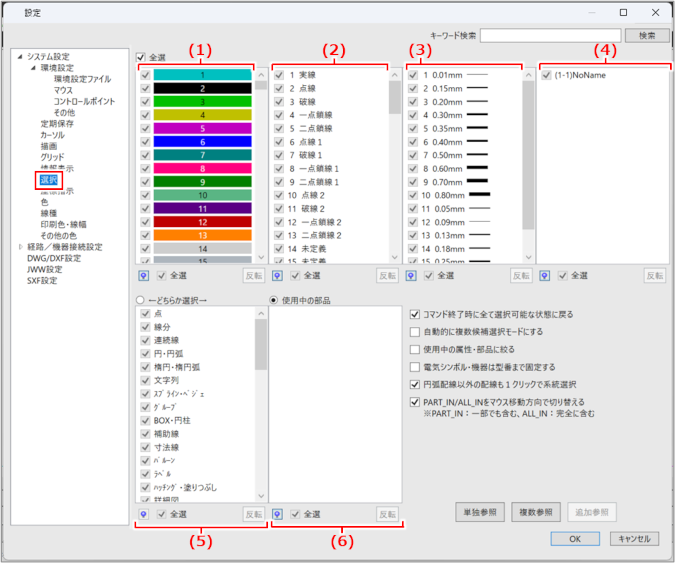Click the pin icon below the 使用中の部品 list
This screenshot has height=563, width=677.
click(x=277, y=514)
